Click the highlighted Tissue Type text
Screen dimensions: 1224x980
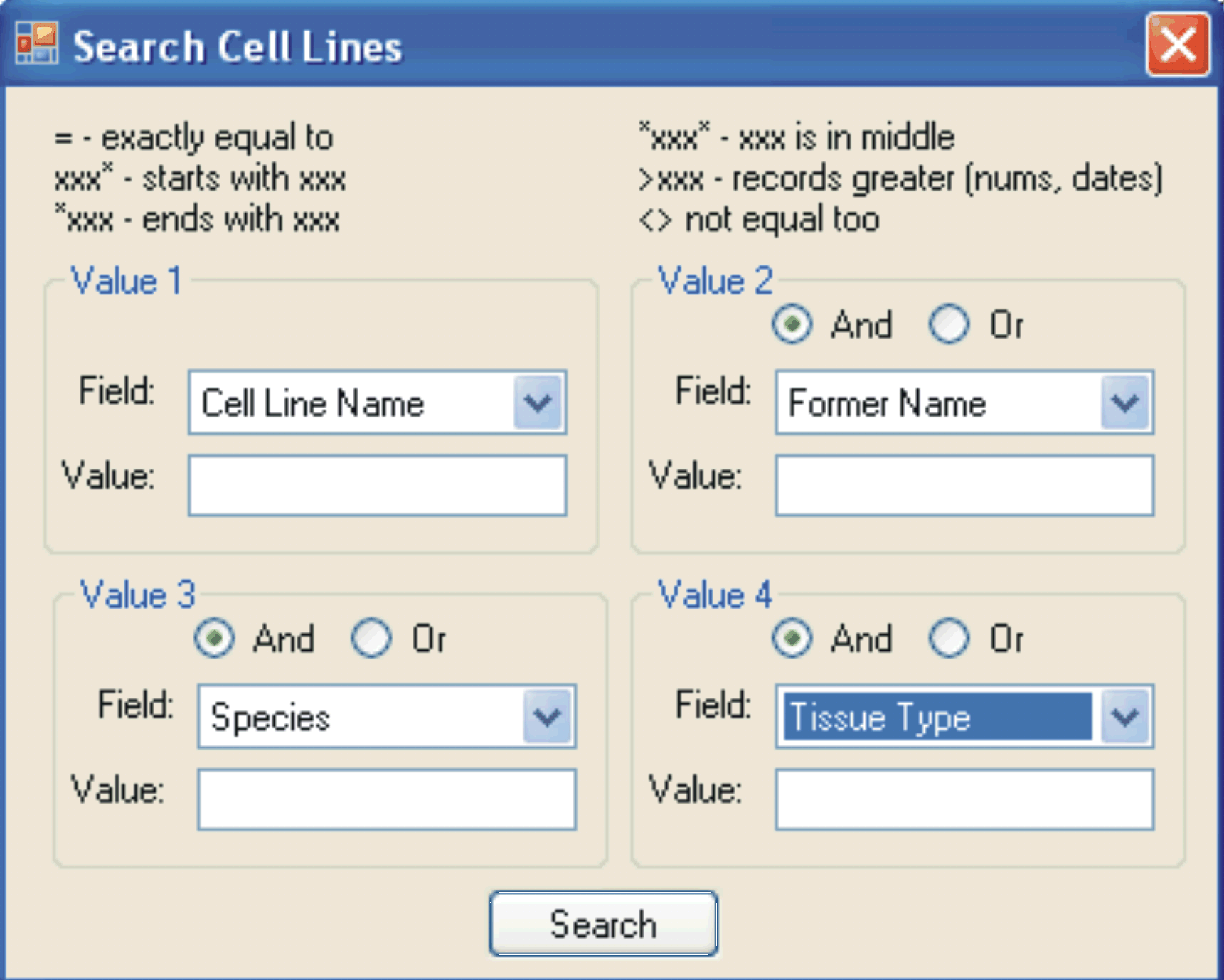(x=880, y=717)
